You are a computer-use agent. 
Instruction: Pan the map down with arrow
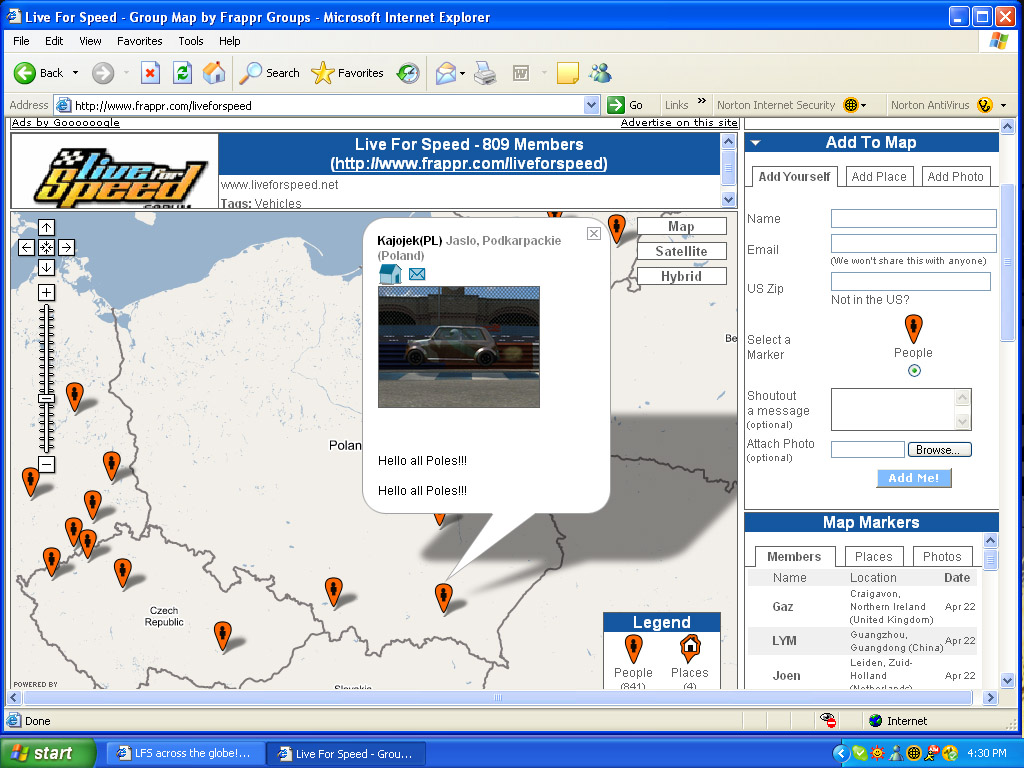click(46, 267)
